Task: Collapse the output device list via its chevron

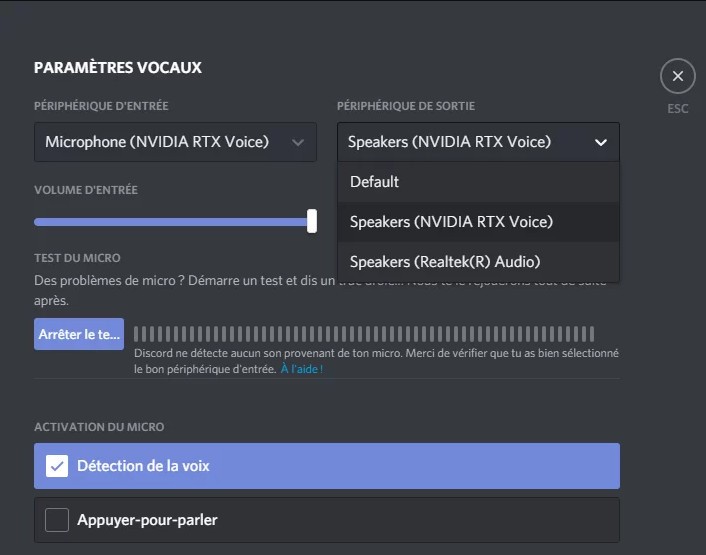Action: click(600, 142)
